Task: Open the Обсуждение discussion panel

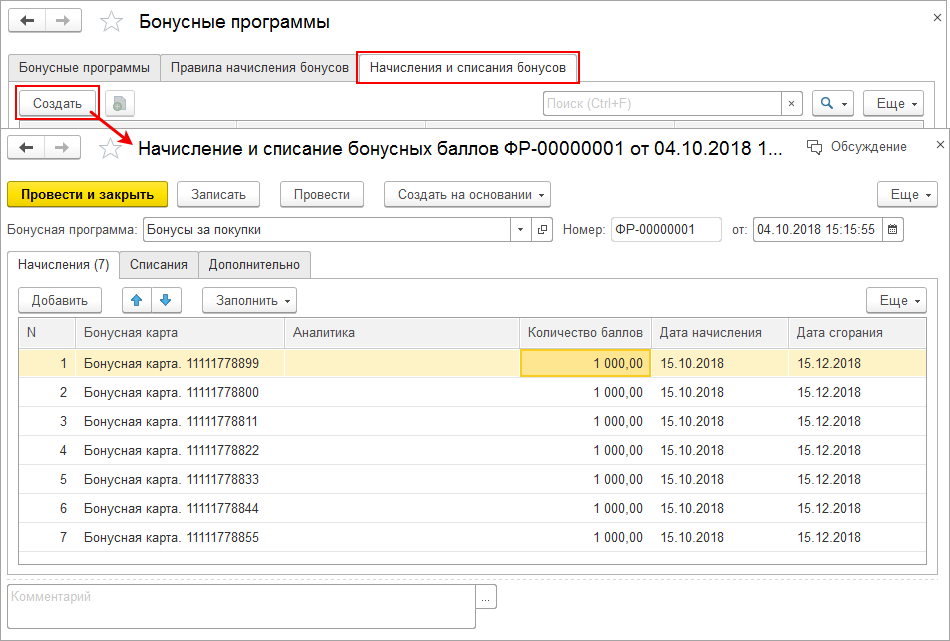Action: [857, 147]
